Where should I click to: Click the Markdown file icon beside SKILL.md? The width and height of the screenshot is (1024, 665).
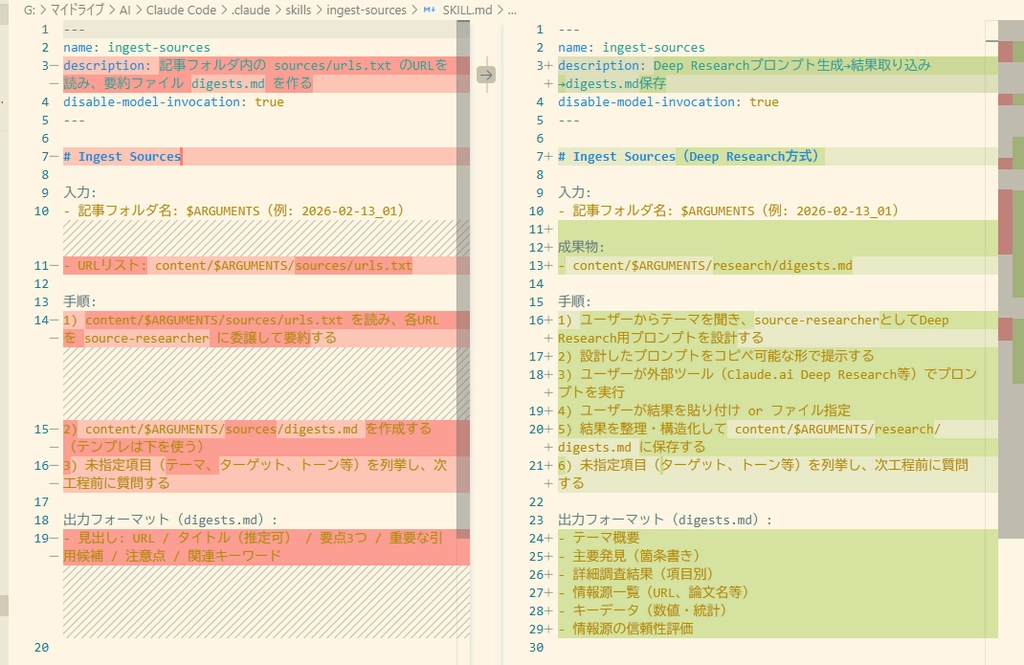point(429,10)
